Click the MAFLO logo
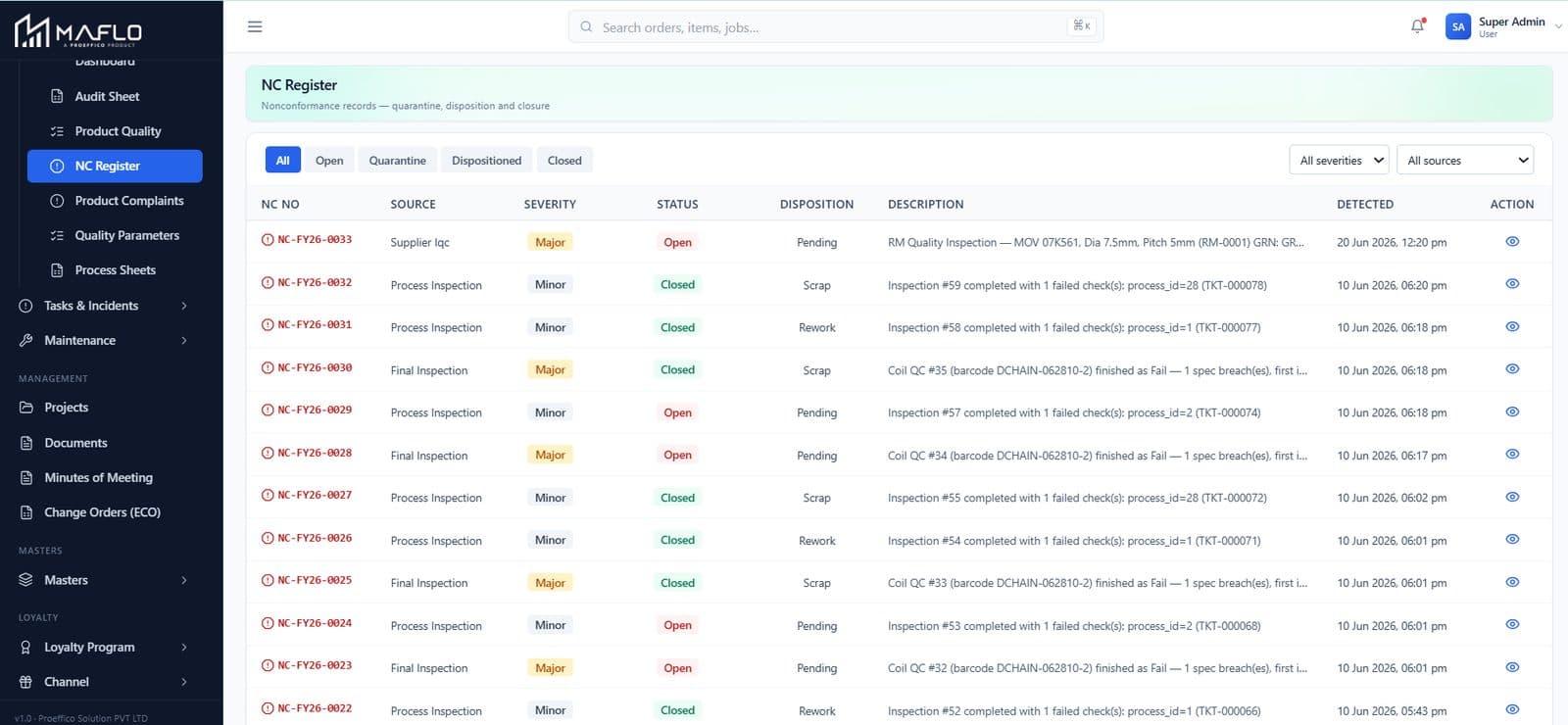Image resolution: width=1568 pixels, height=725 pixels. point(78,31)
